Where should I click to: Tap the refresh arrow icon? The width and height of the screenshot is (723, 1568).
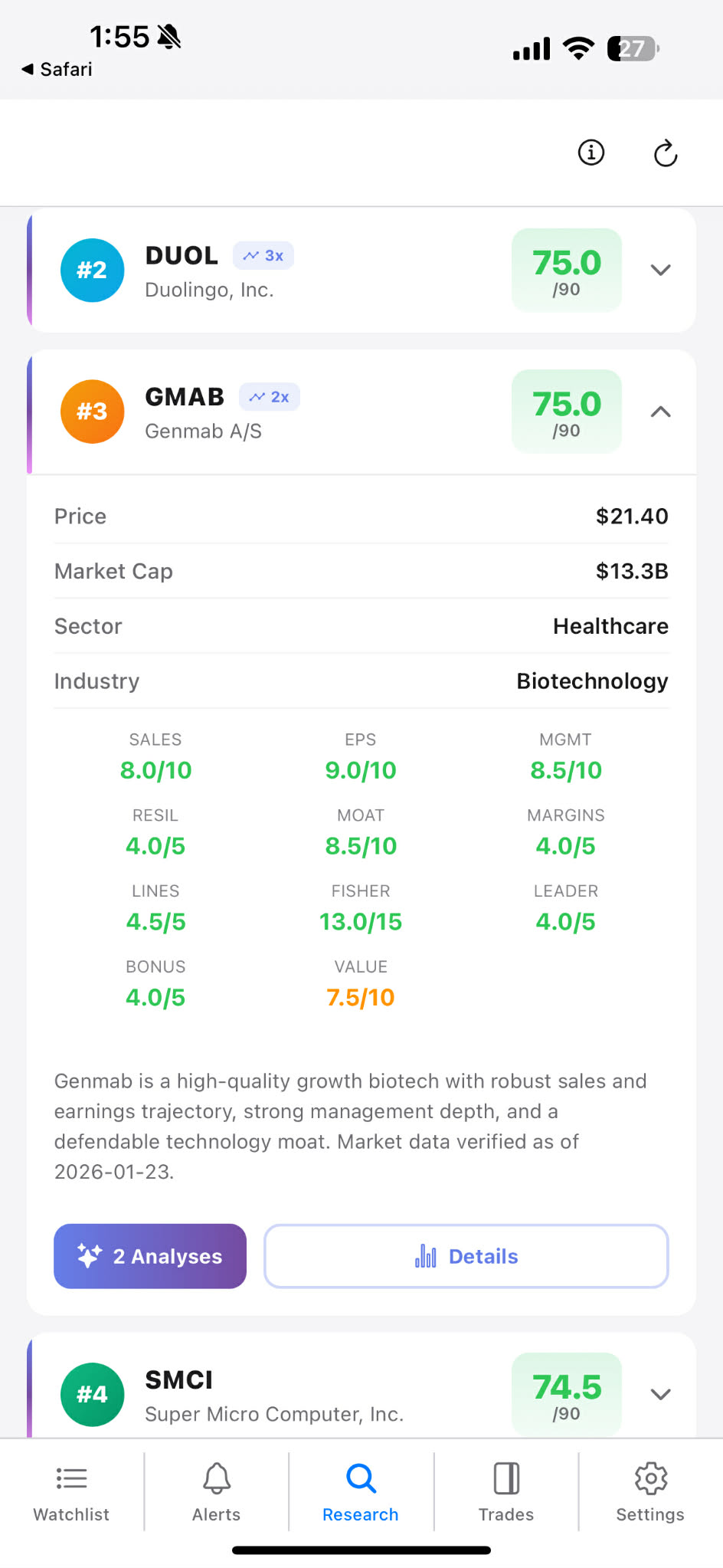pyautogui.click(x=666, y=153)
